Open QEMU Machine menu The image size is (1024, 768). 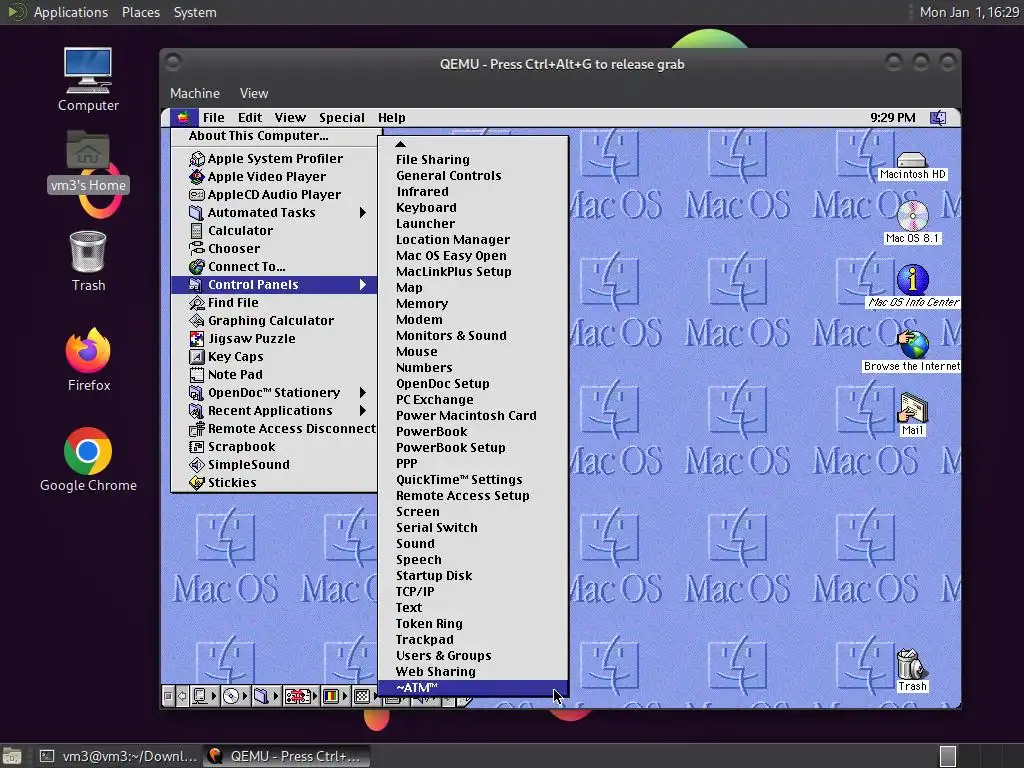click(195, 93)
